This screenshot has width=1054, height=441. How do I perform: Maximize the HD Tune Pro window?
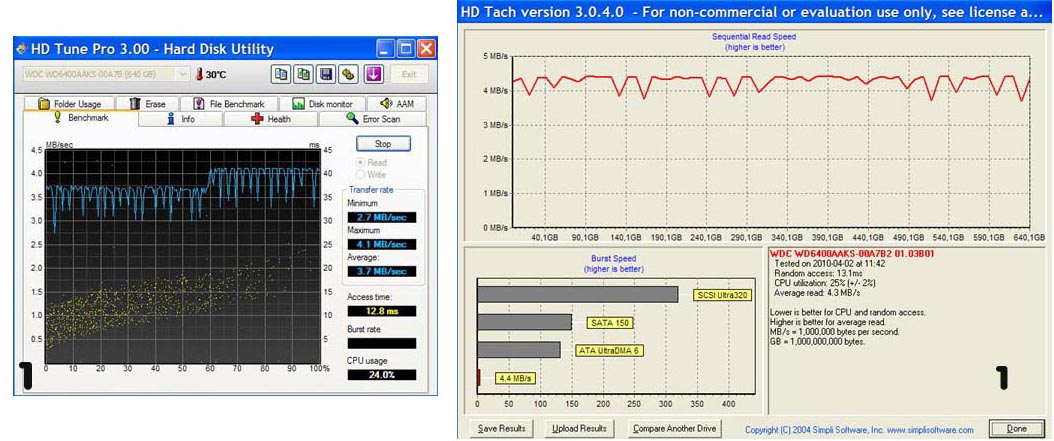405,48
